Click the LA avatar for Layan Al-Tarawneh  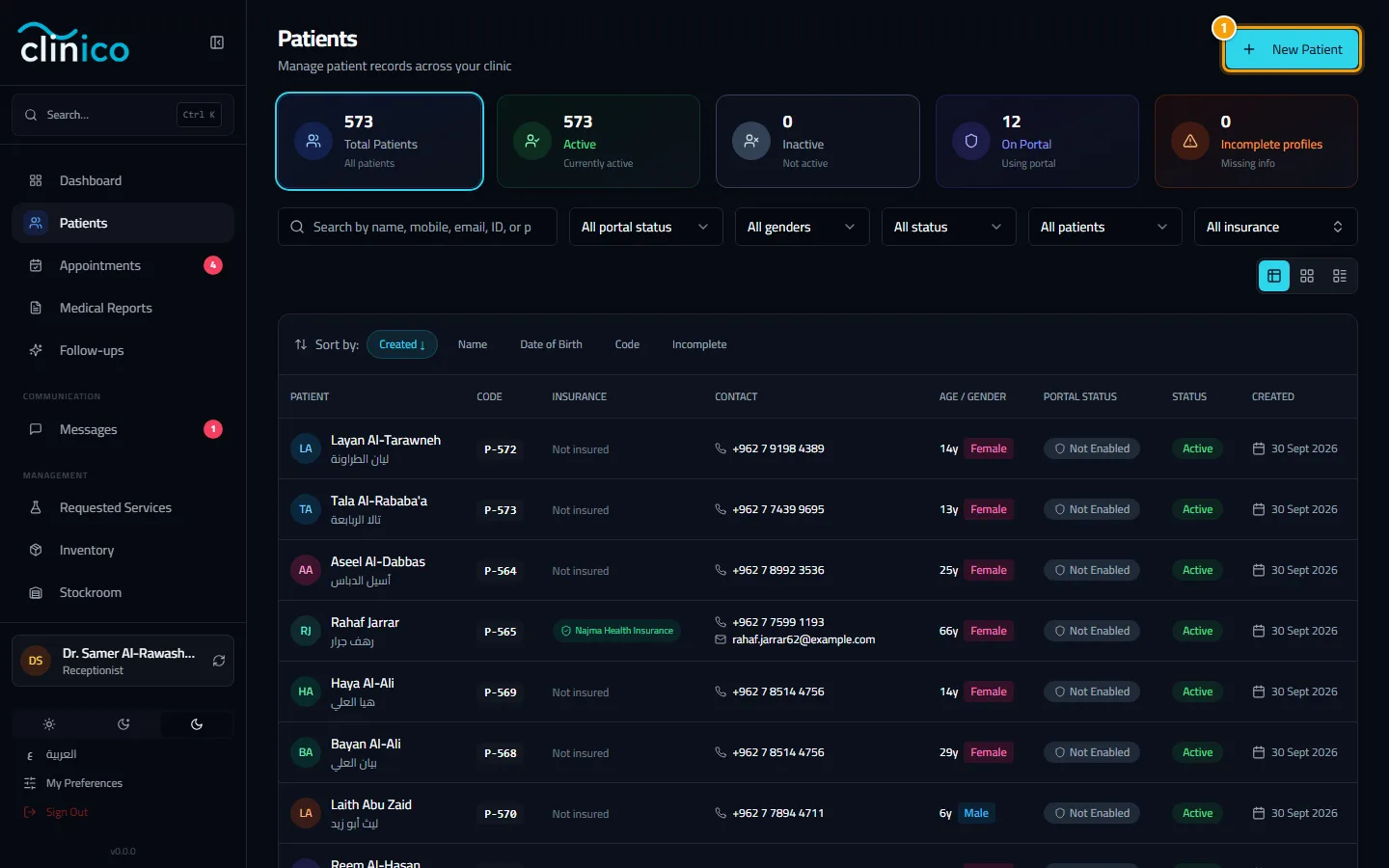click(x=306, y=448)
